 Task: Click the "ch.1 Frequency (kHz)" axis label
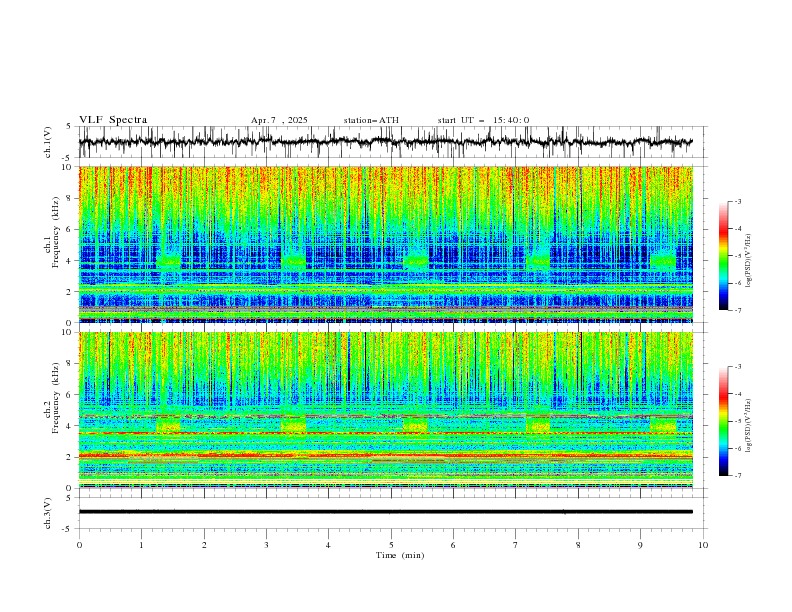(51, 230)
